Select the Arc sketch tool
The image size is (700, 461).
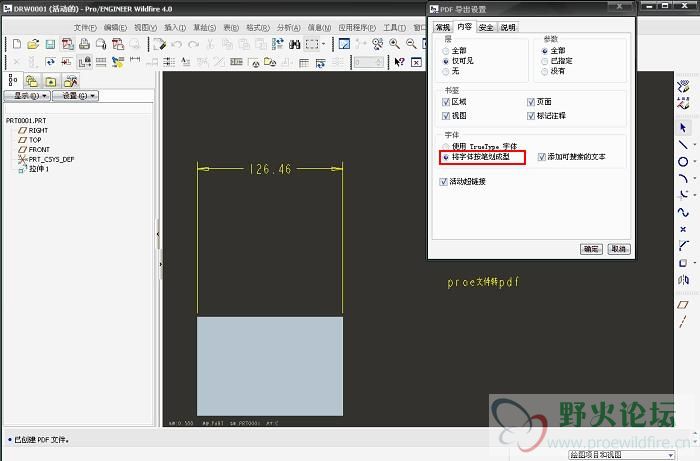point(683,179)
